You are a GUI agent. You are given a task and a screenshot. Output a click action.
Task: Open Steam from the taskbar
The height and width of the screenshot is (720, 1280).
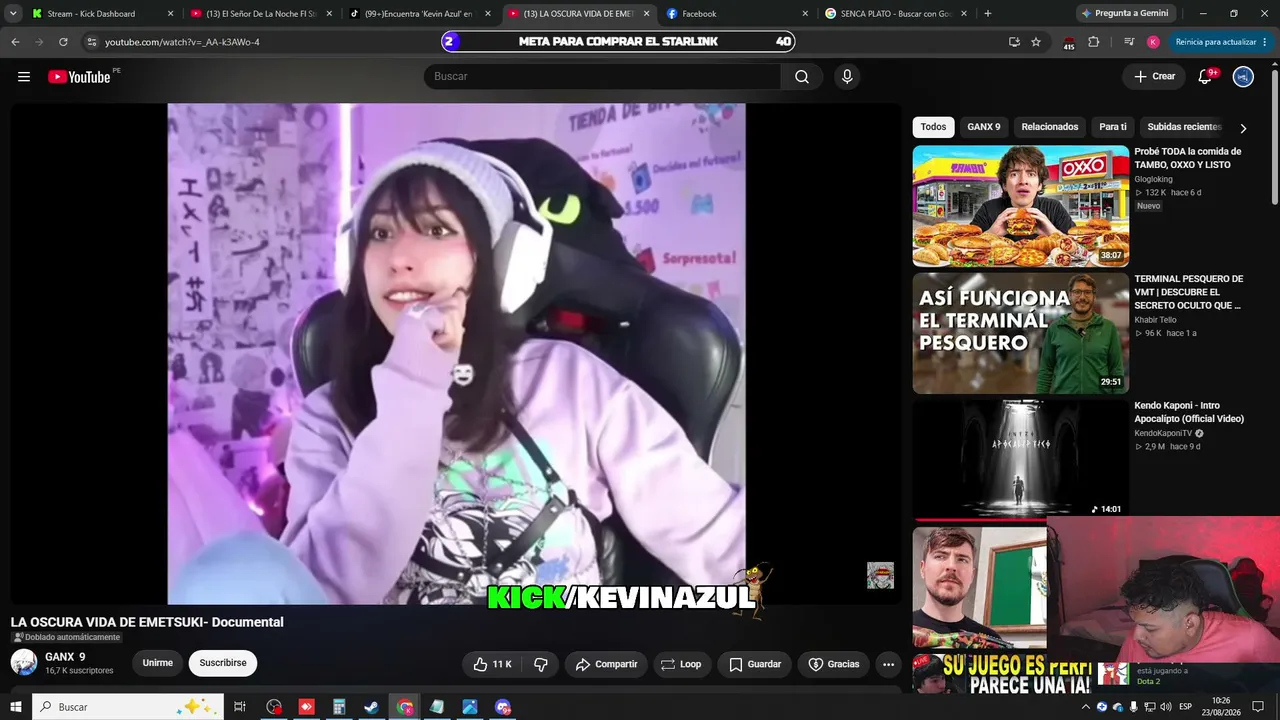(x=371, y=707)
